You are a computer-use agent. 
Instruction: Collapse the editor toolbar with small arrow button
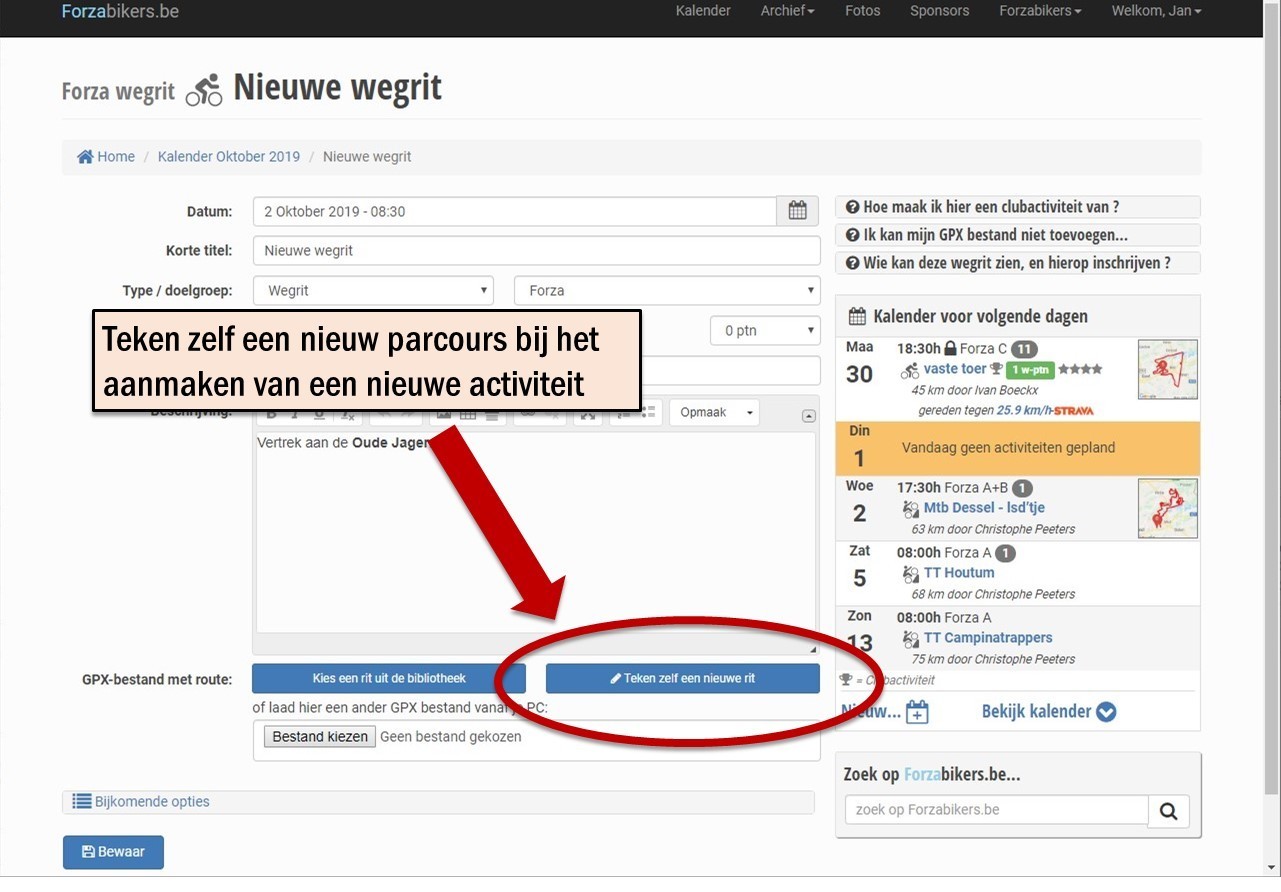[809, 416]
